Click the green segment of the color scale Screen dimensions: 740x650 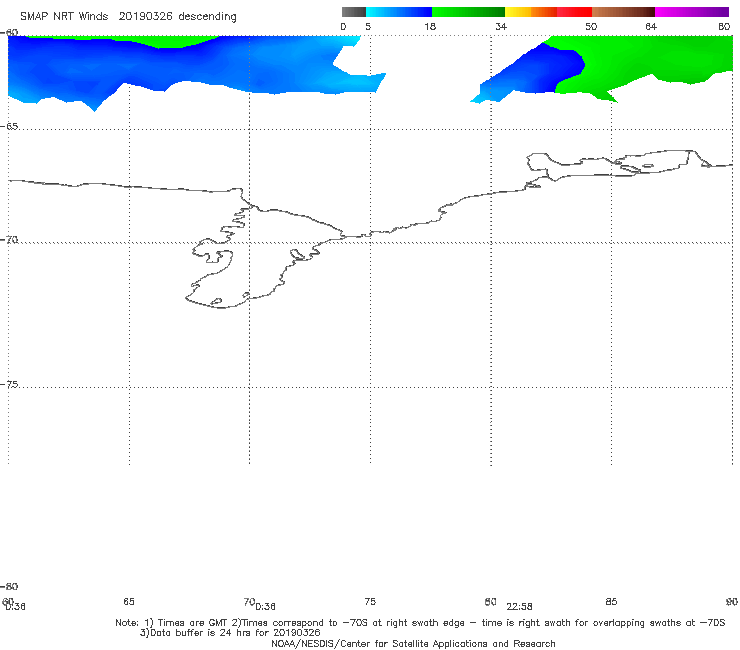[468, 12]
